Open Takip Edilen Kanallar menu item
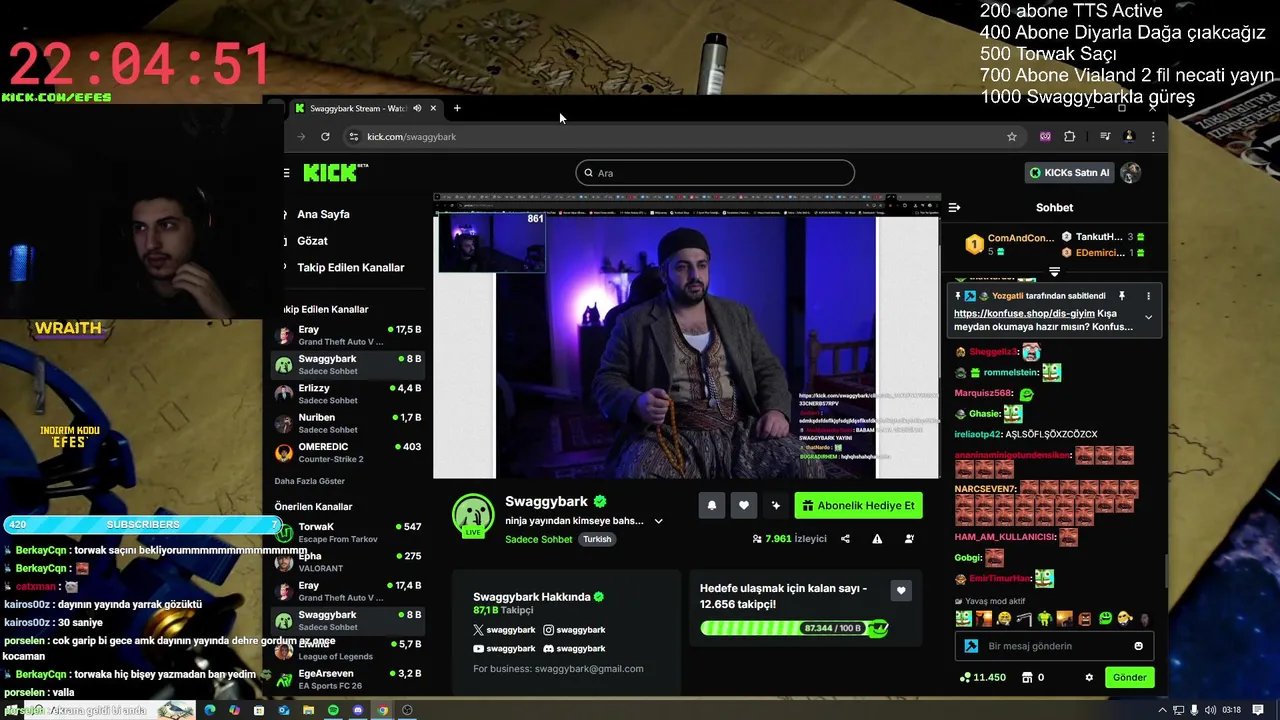Image resolution: width=1280 pixels, height=720 pixels. 350,268
